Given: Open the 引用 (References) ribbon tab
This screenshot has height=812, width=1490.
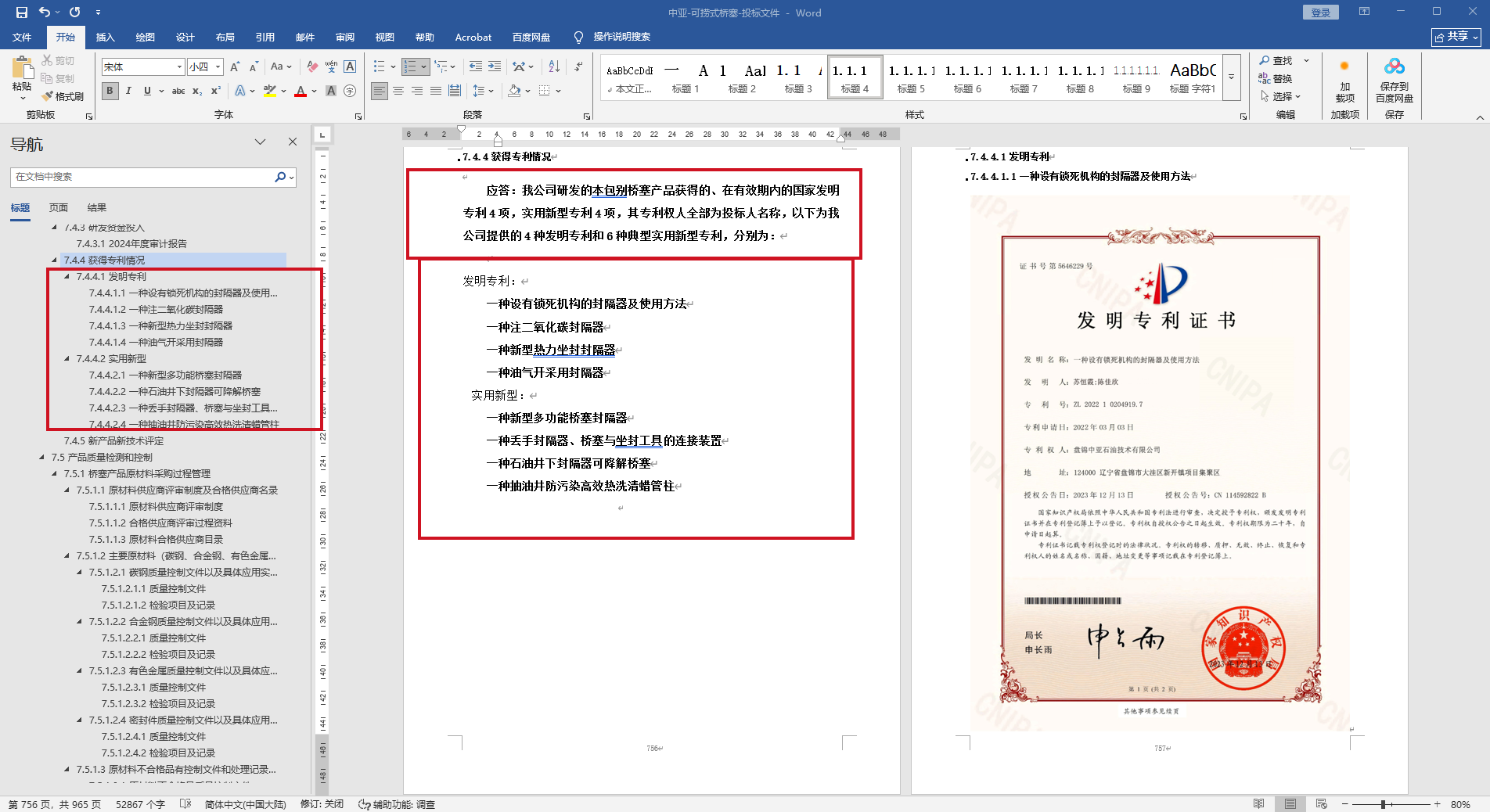Looking at the screenshot, I should pos(265,37).
